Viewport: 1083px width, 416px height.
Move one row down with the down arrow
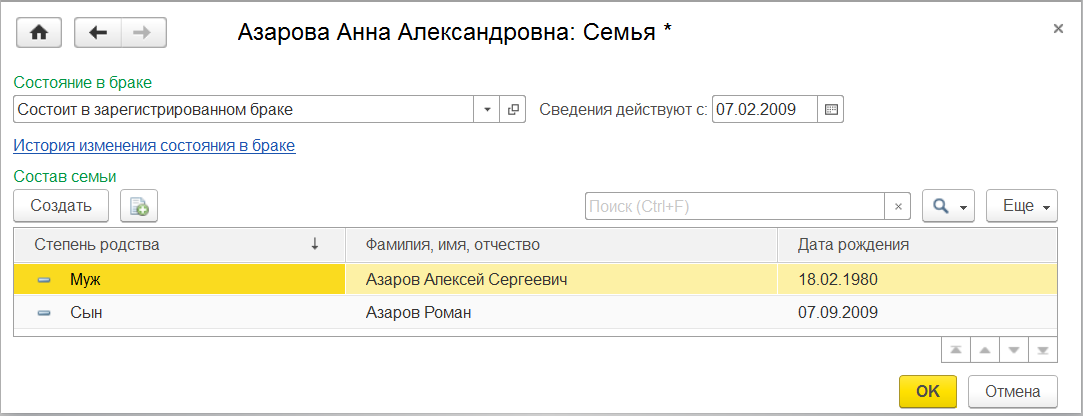(x=1014, y=350)
